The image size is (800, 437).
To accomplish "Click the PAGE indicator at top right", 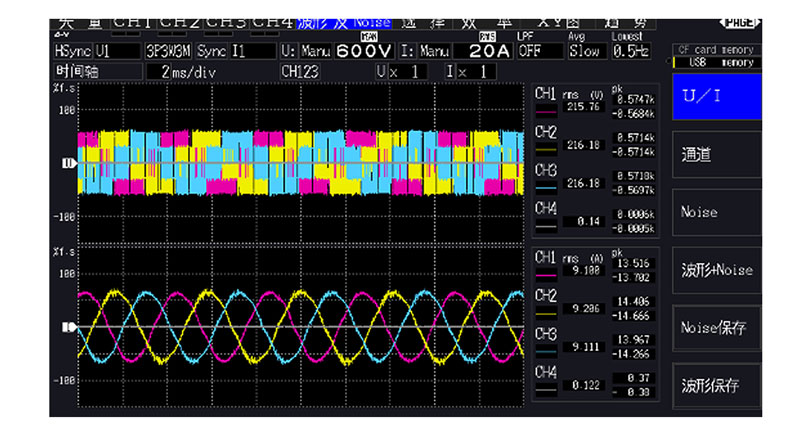I will click(x=740, y=23).
